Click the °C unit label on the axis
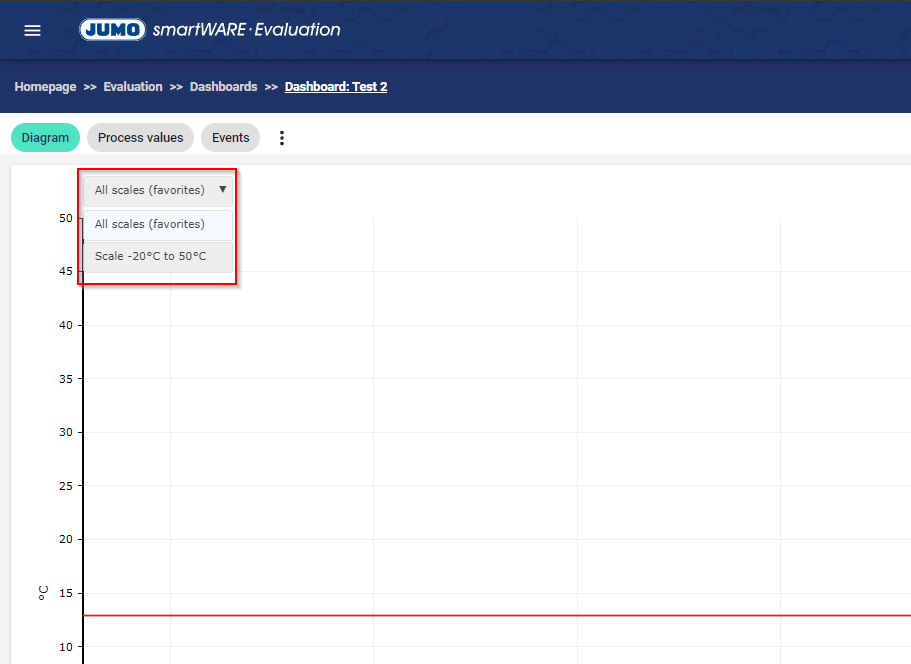Screen dimensions: 911x664 click(x=43, y=593)
